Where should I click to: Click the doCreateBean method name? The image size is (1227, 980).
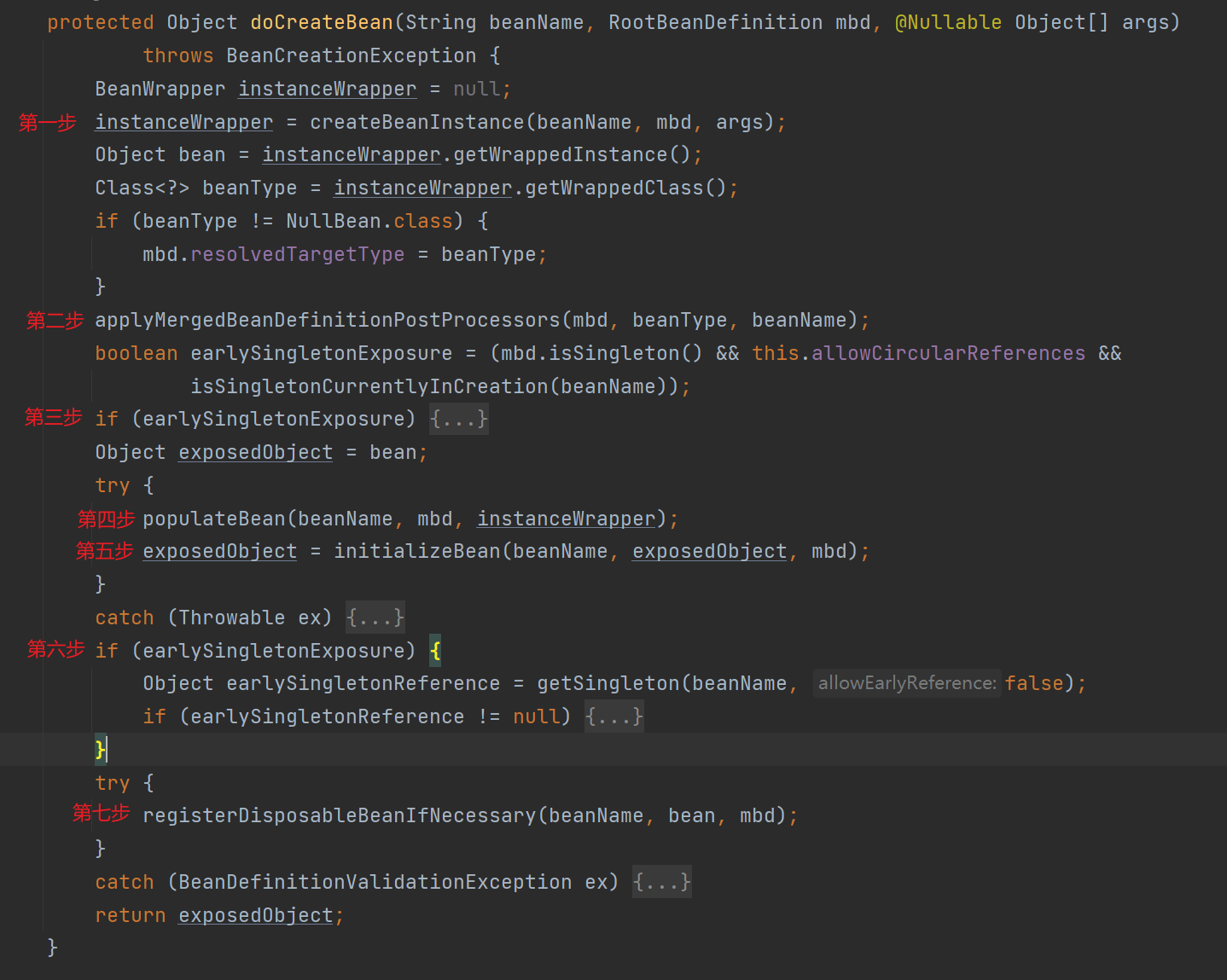tap(322, 23)
